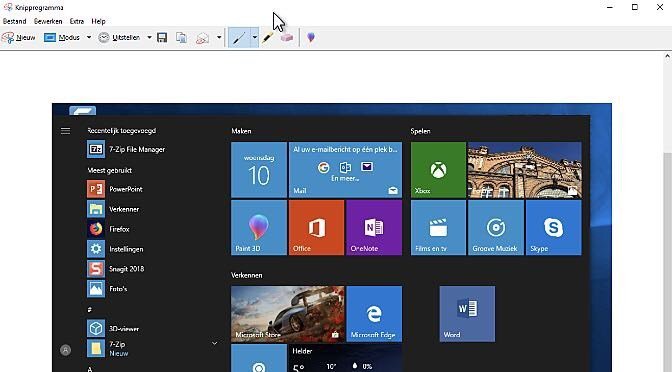Send snip via envelope icon
672x372 pixels.
click(x=202, y=38)
